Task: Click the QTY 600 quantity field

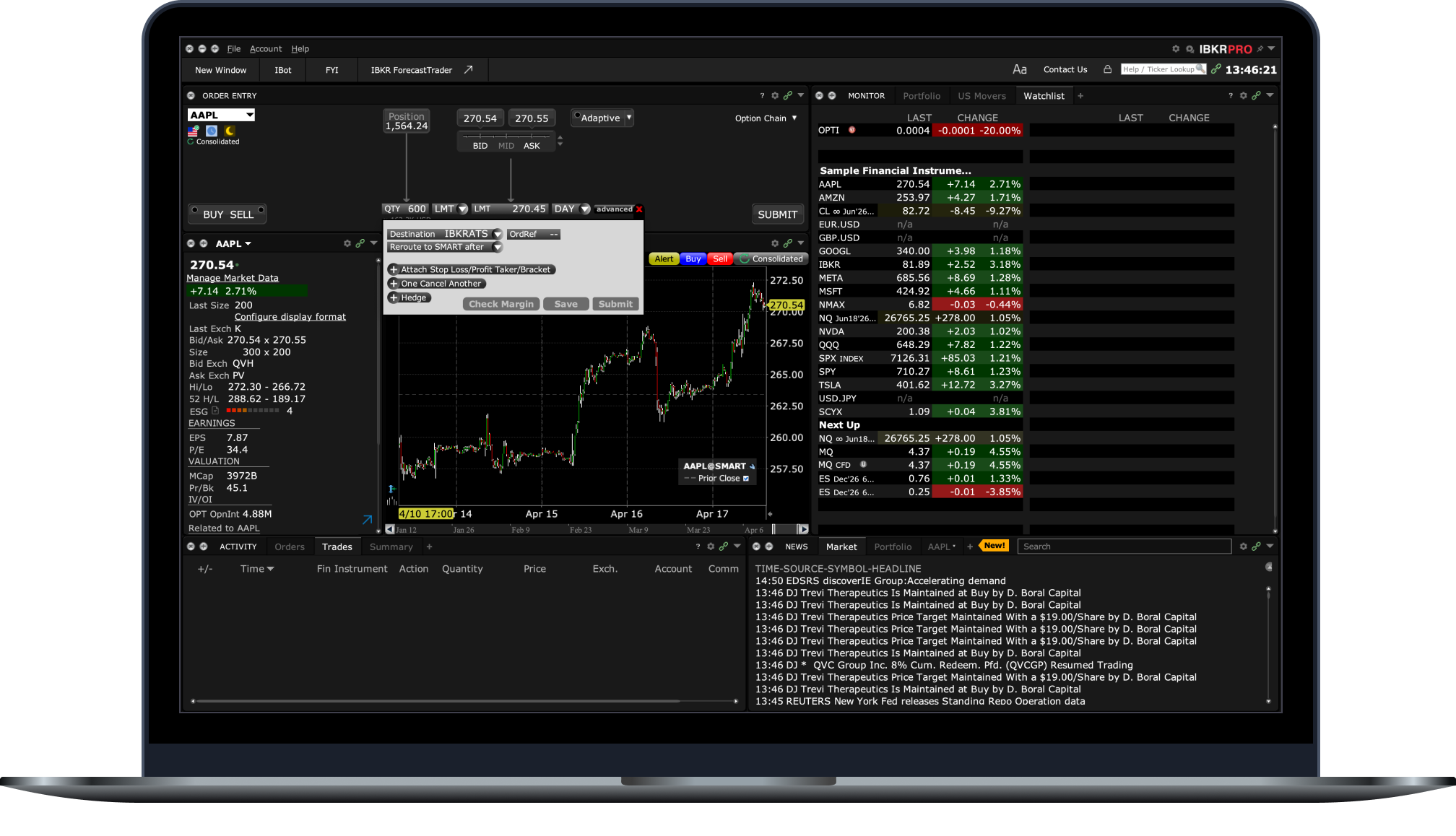Action: coord(406,209)
